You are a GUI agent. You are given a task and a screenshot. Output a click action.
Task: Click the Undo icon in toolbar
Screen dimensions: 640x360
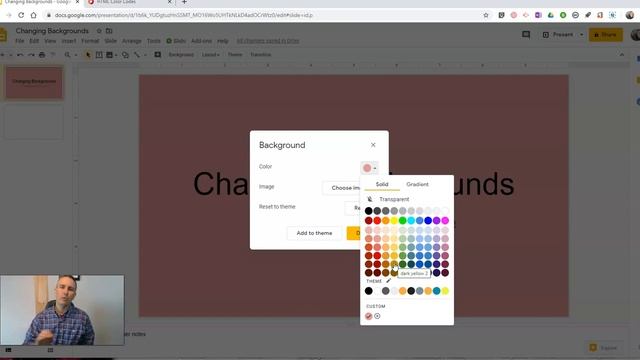20,55
